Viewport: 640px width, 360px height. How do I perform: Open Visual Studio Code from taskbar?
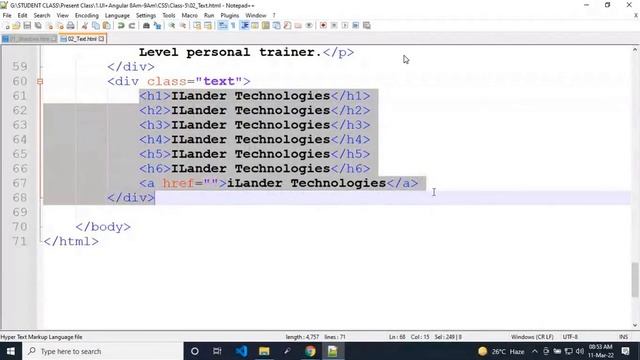[x=241, y=351]
